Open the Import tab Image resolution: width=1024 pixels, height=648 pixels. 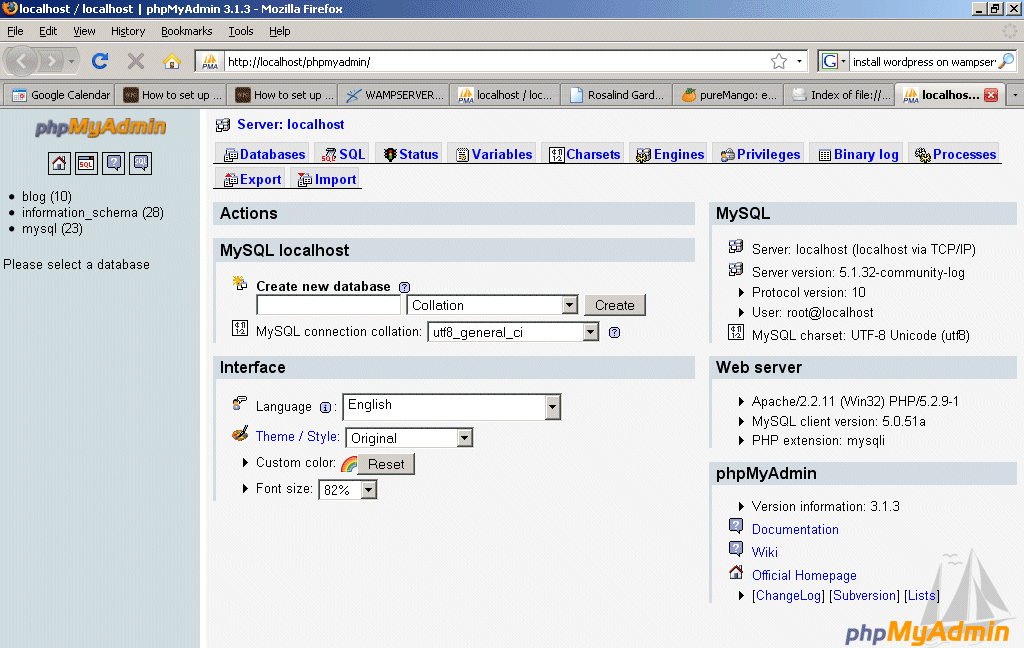coord(327,179)
